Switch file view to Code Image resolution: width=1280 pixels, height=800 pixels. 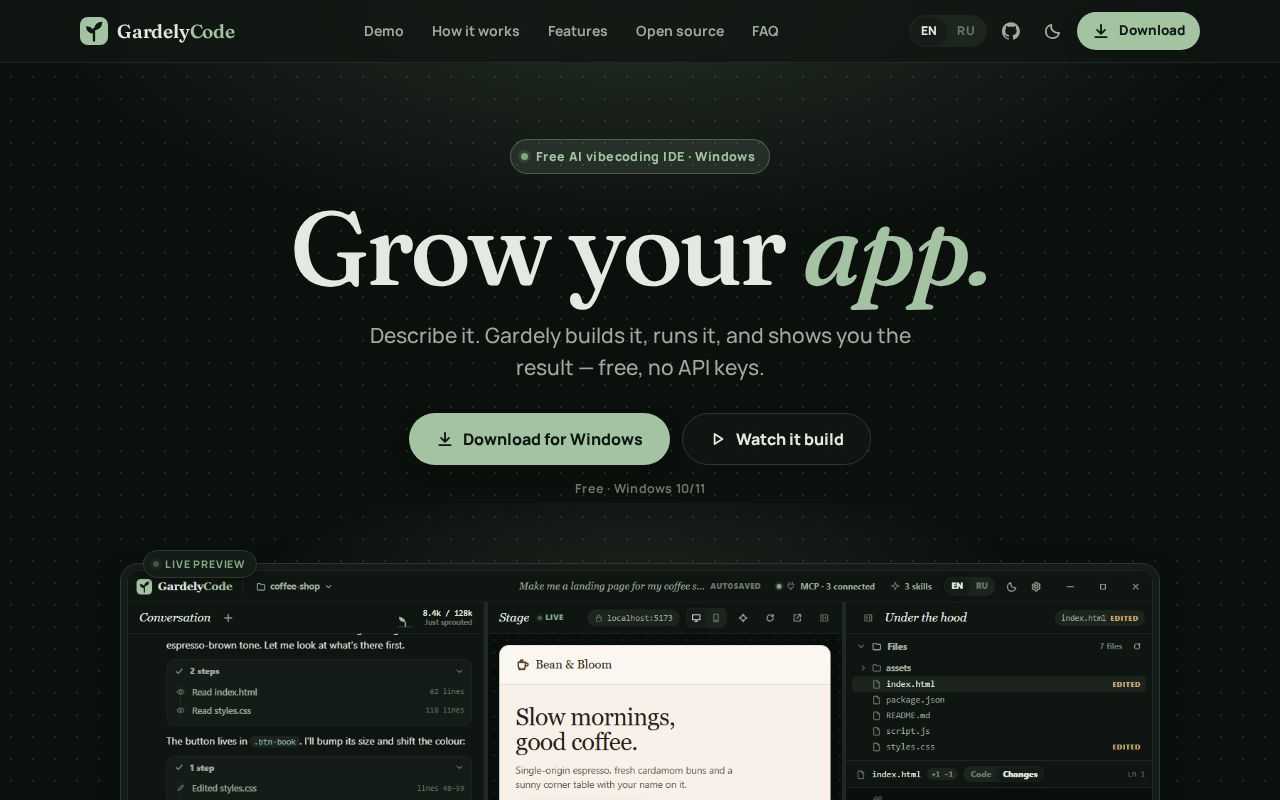click(x=981, y=774)
